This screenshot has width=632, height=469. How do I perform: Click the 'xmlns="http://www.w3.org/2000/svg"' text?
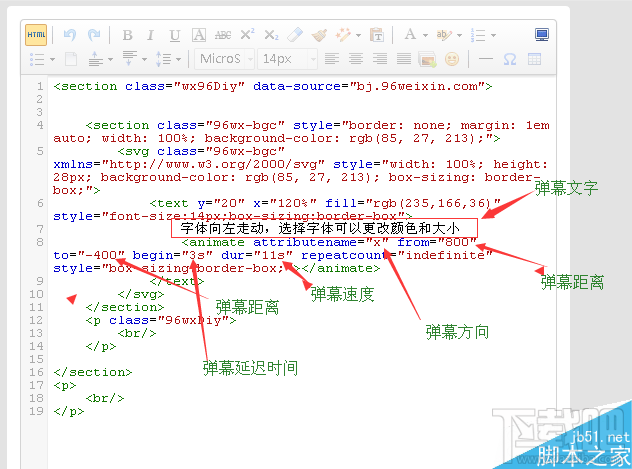189,164
